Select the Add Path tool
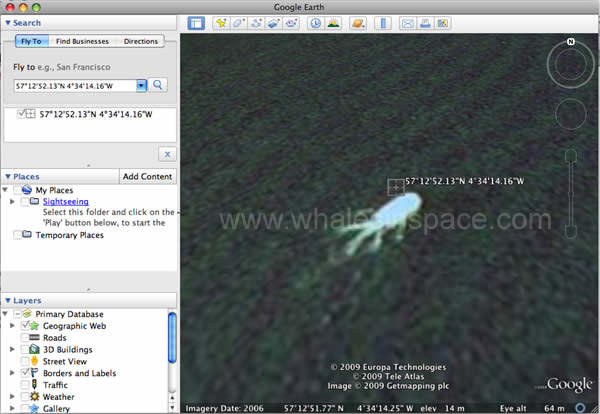Image resolution: width=600 pixels, height=414 pixels. 256,23
